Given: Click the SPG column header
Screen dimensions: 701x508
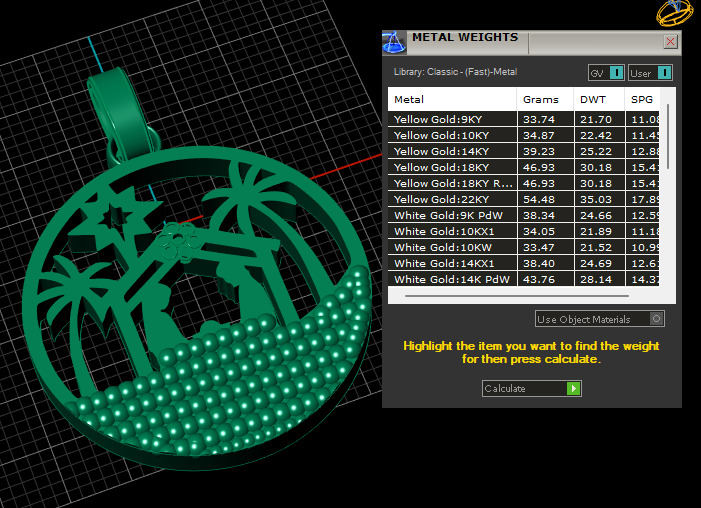Looking at the screenshot, I should [x=642, y=99].
